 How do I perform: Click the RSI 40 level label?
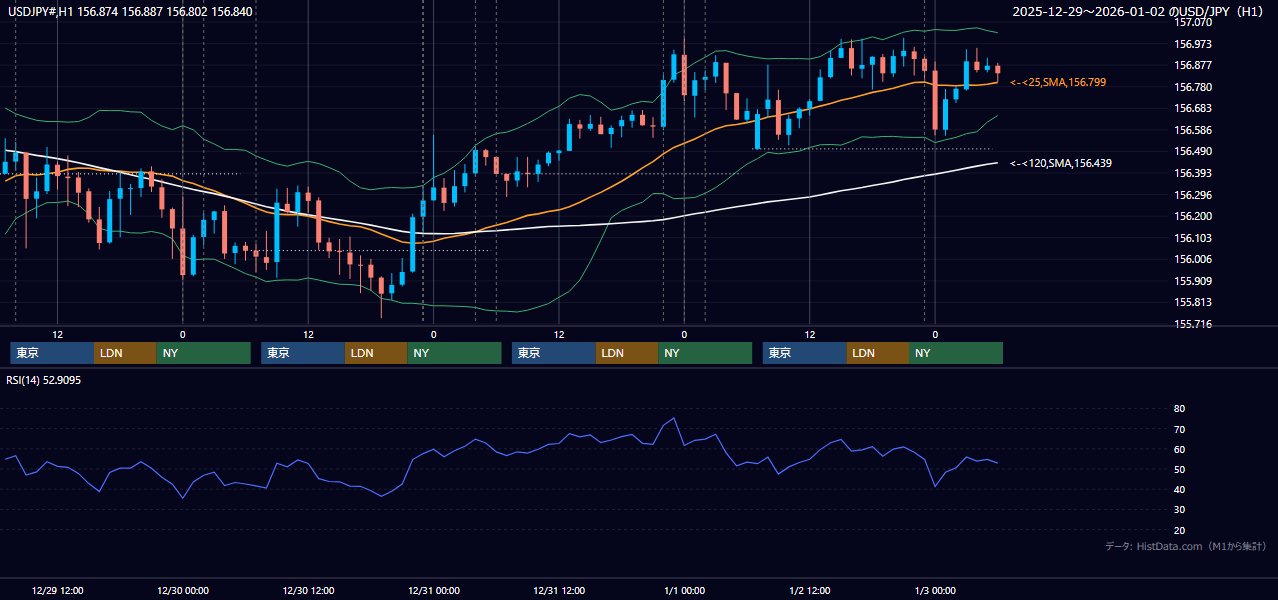[1179, 489]
